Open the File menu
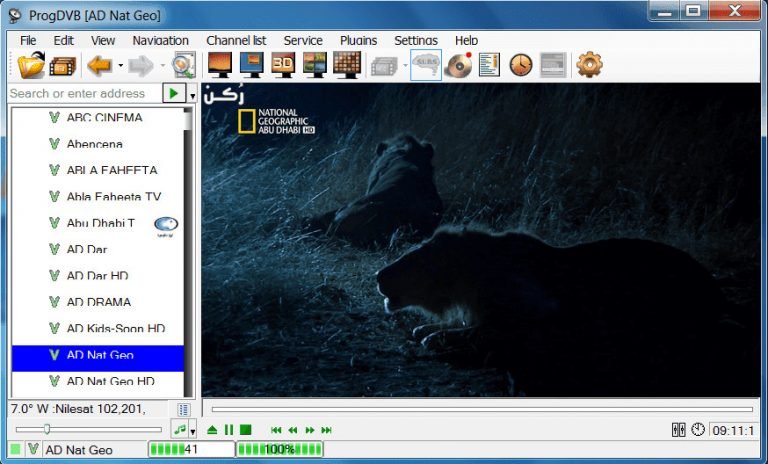 [28, 40]
